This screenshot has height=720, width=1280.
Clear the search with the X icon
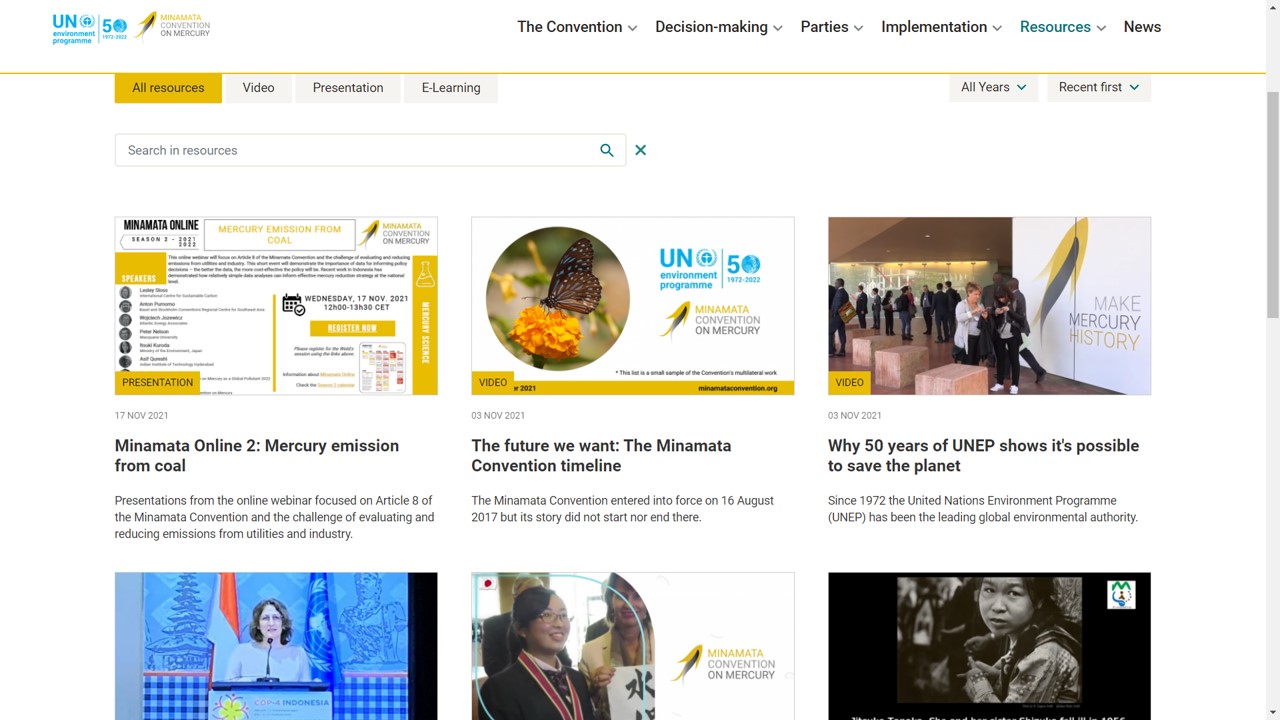(640, 150)
